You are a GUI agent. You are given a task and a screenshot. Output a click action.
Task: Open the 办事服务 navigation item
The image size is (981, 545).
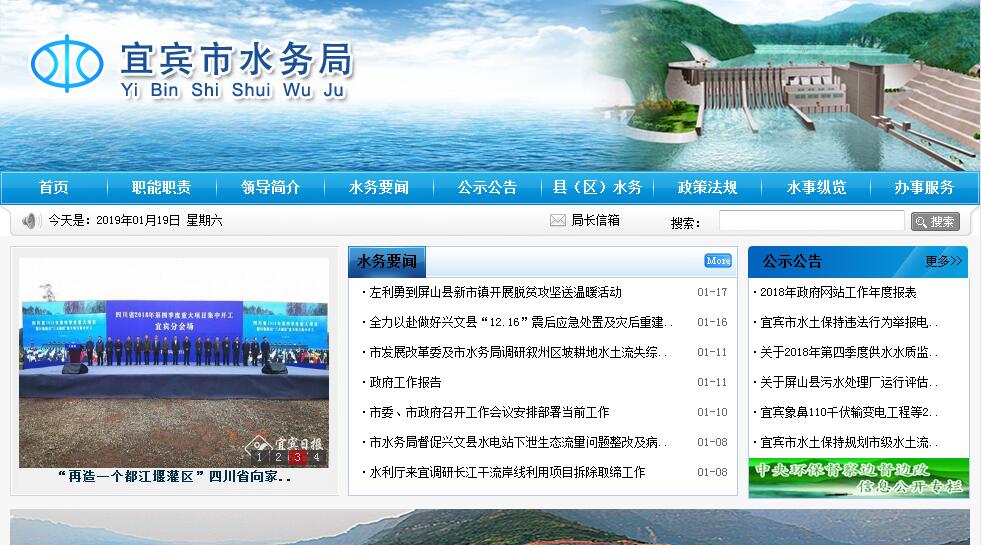pyautogui.click(x=924, y=187)
